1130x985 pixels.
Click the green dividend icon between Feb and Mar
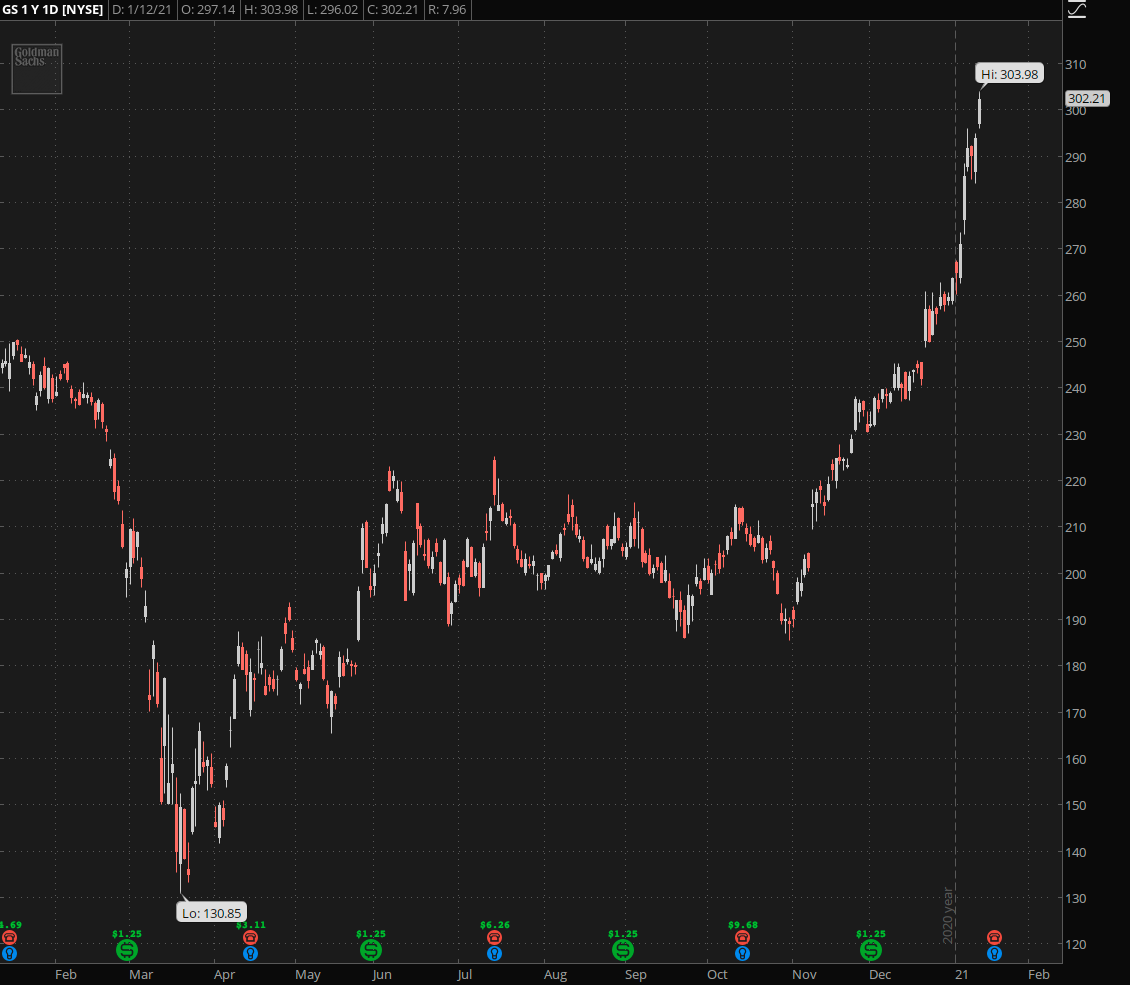(126, 949)
